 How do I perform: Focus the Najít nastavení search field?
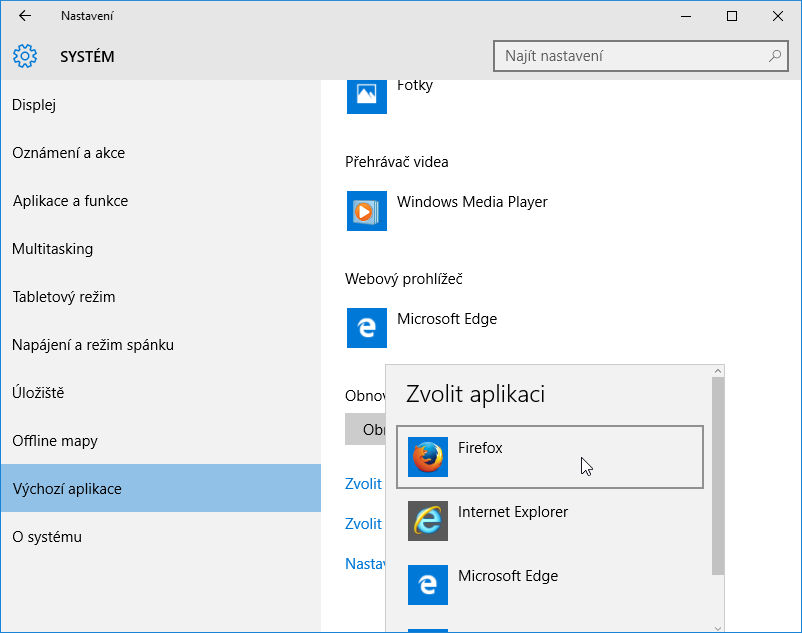tap(640, 56)
